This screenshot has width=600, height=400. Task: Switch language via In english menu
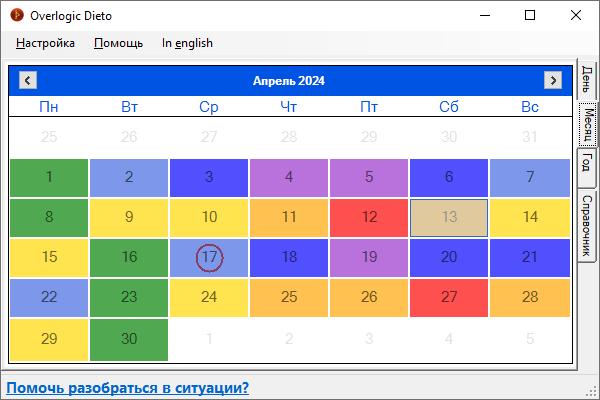[x=187, y=43]
